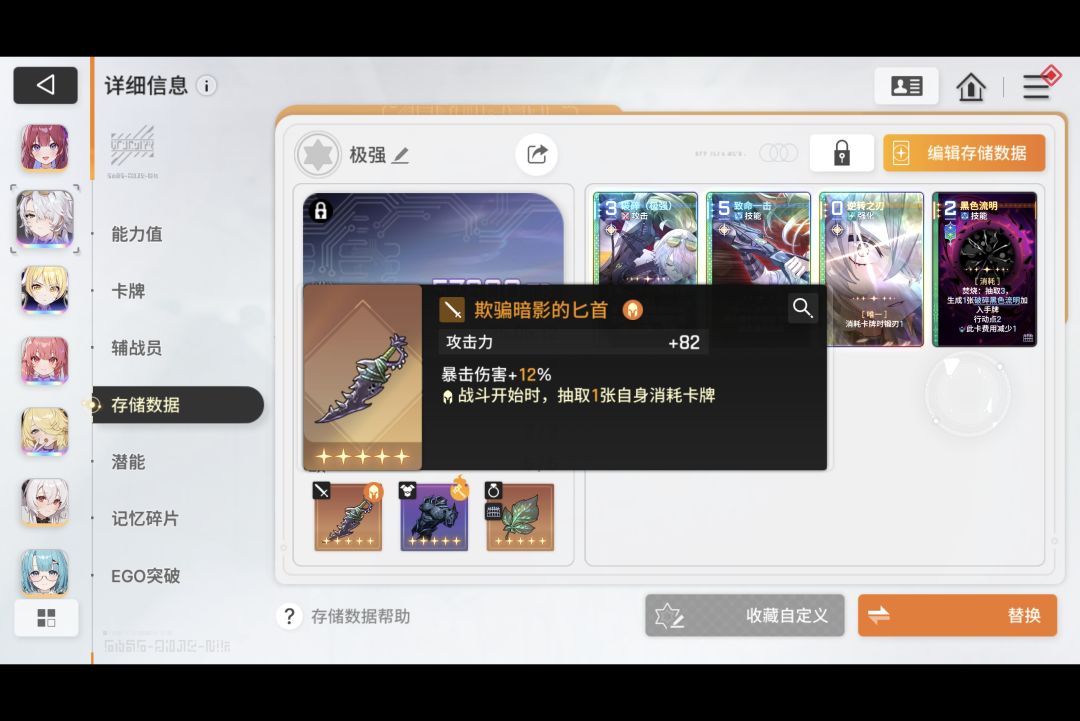Viewport: 1080px width, 721px height.
Task: Open 存储数据帮助 question mark help
Action: point(289,616)
